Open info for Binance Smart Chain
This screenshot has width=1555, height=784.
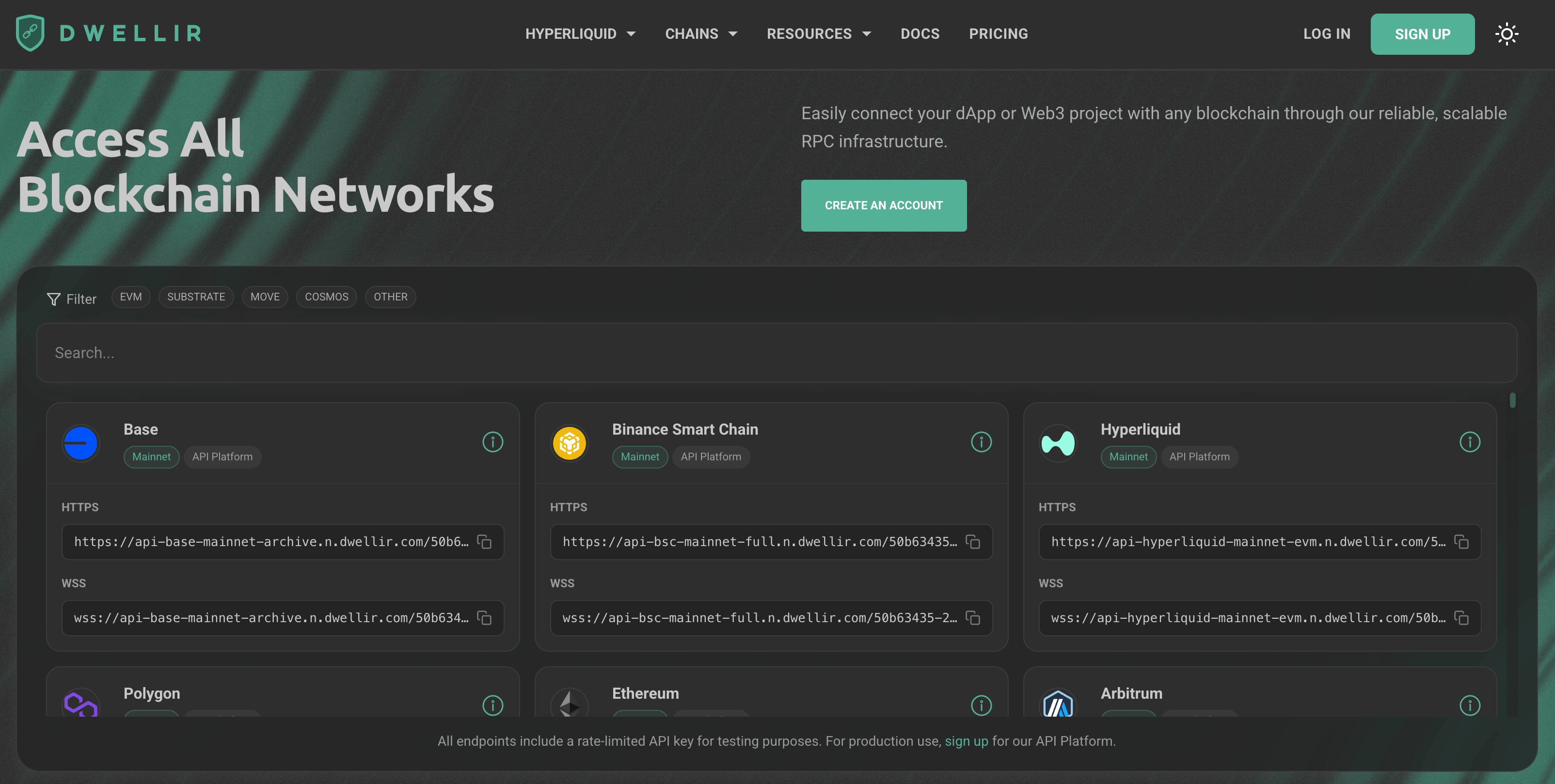click(981, 442)
